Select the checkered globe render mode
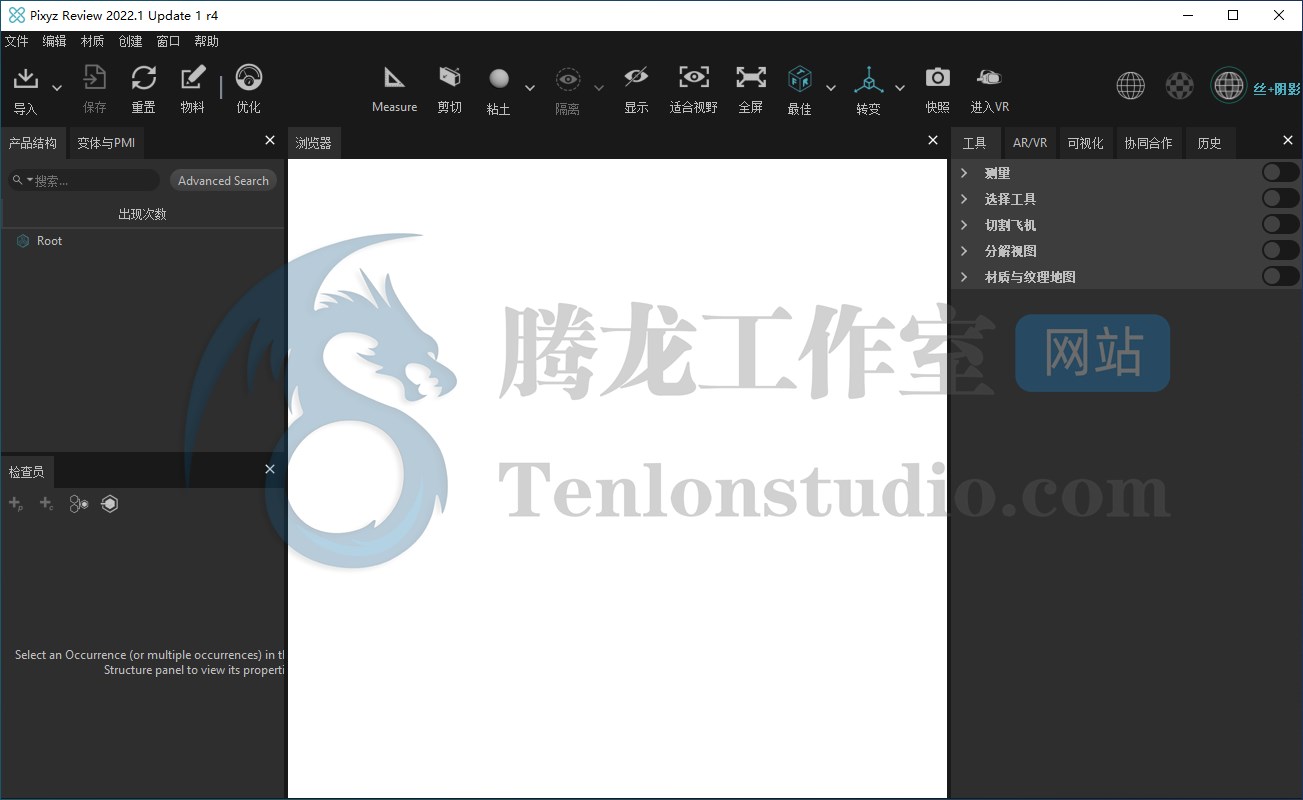The width and height of the screenshot is (1303, 800). tap(1180, 86)
